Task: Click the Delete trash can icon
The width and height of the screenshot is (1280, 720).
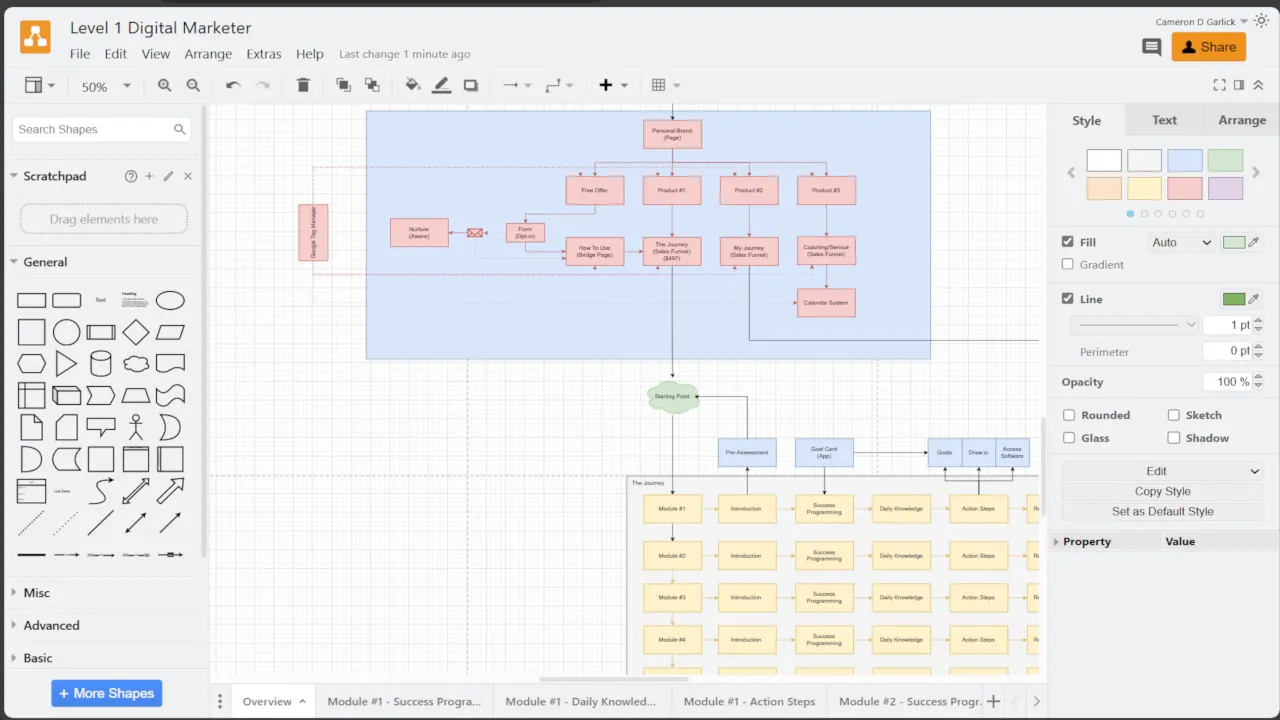Action: pyautogui.click(x=304, y=86)
